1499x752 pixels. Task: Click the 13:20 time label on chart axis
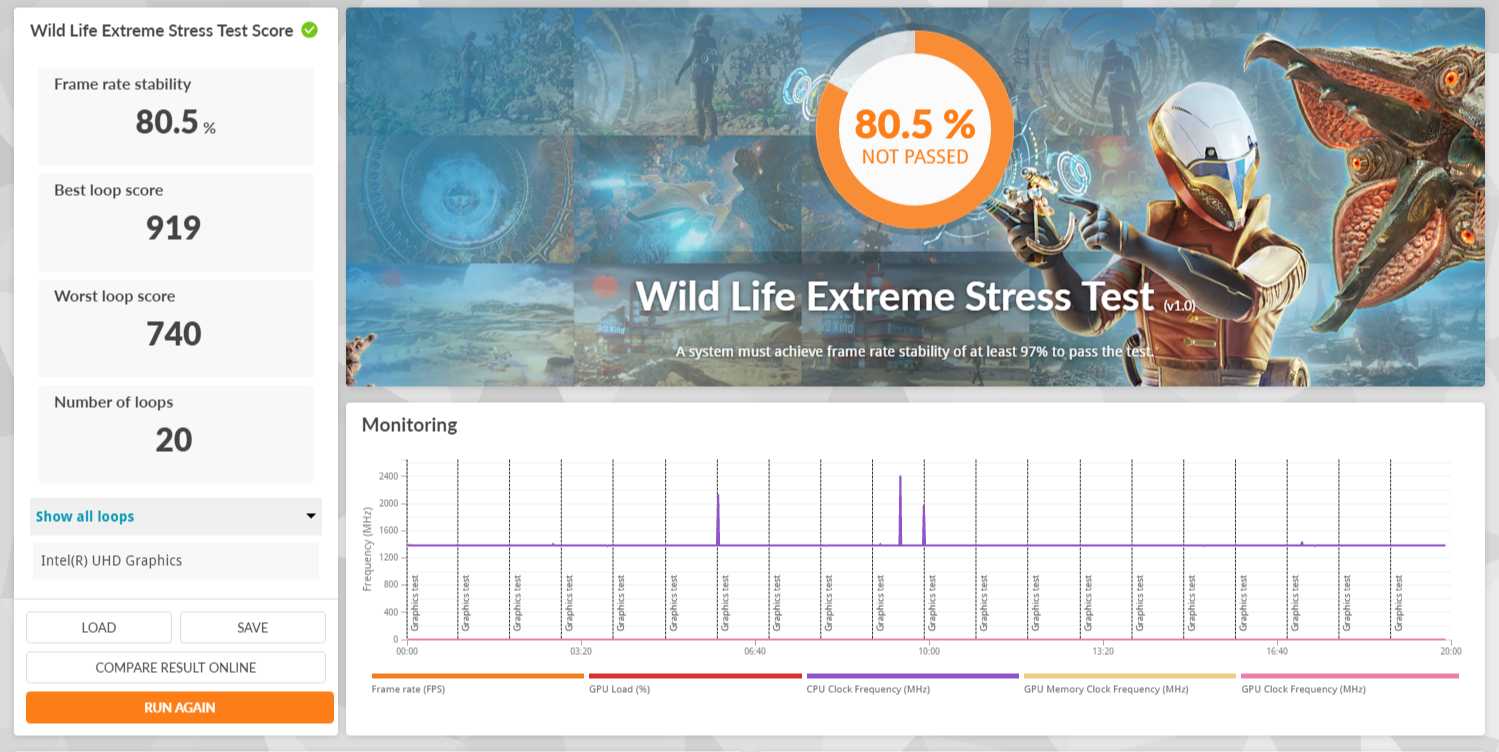[1102, 651]
